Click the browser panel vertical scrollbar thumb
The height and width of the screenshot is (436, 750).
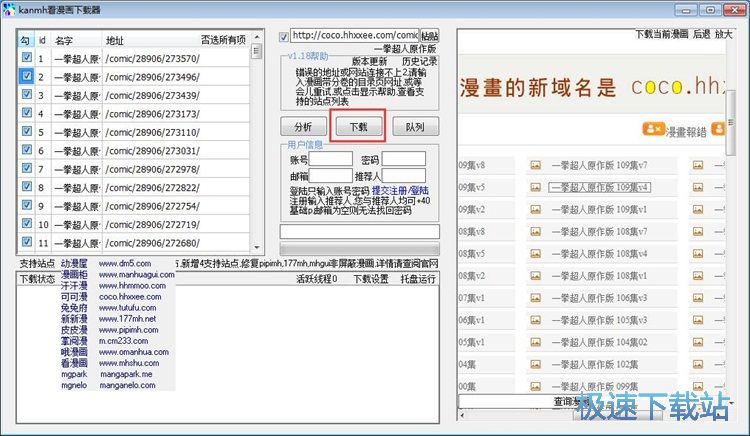730,123
